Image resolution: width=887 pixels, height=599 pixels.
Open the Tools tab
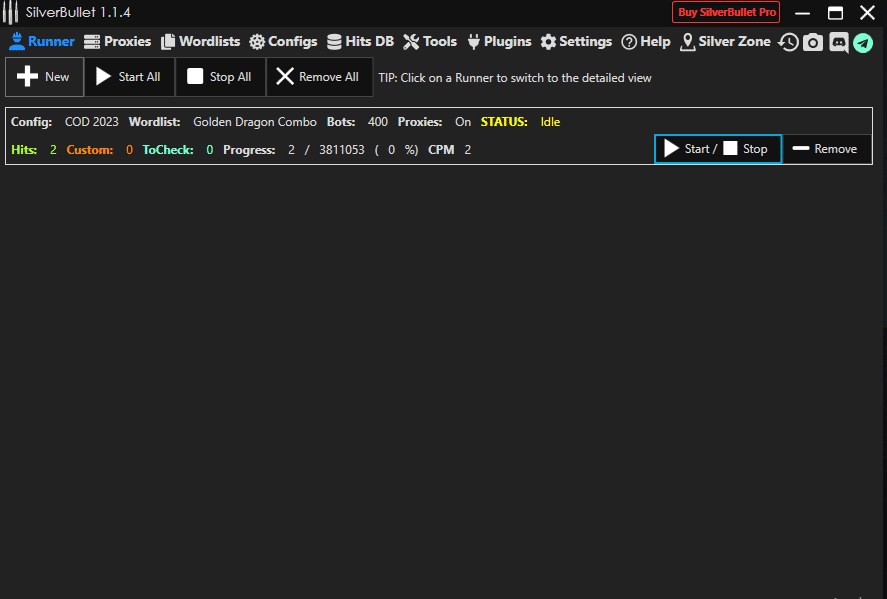click(x=430, y=41)
